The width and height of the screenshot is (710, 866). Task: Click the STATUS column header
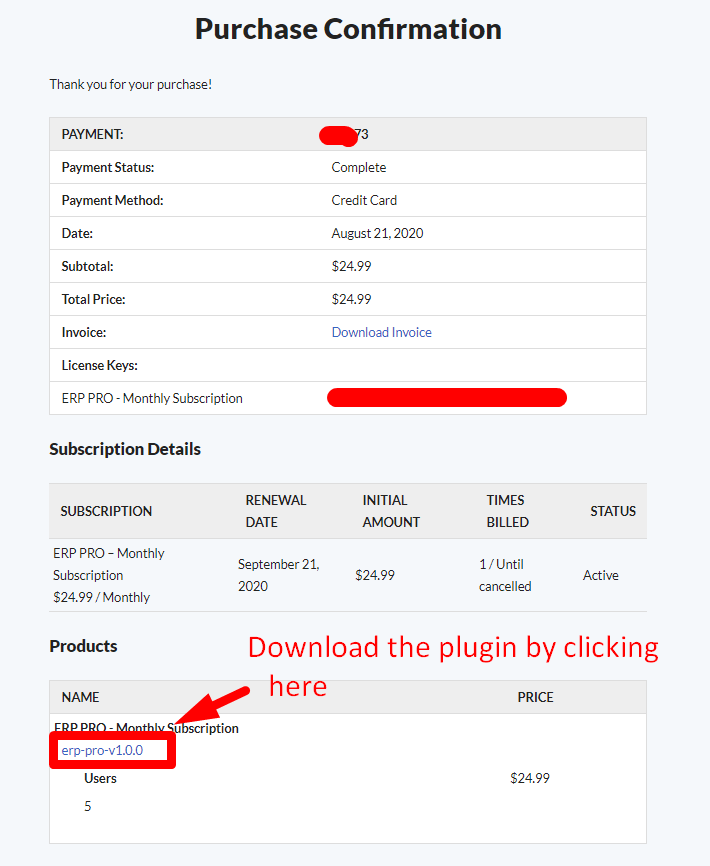point(613,511)
